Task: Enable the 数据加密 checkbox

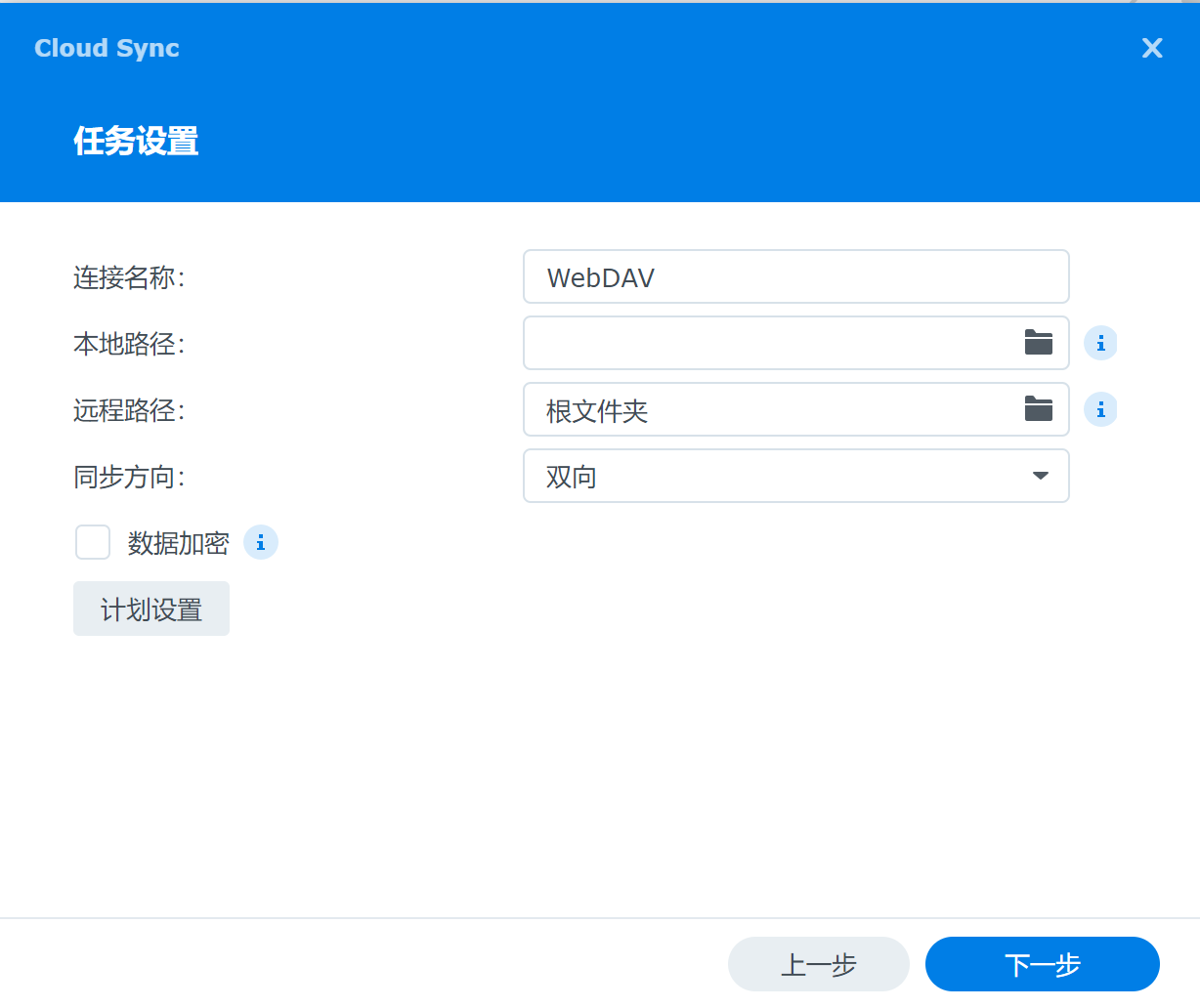Action: pos(93,542)
